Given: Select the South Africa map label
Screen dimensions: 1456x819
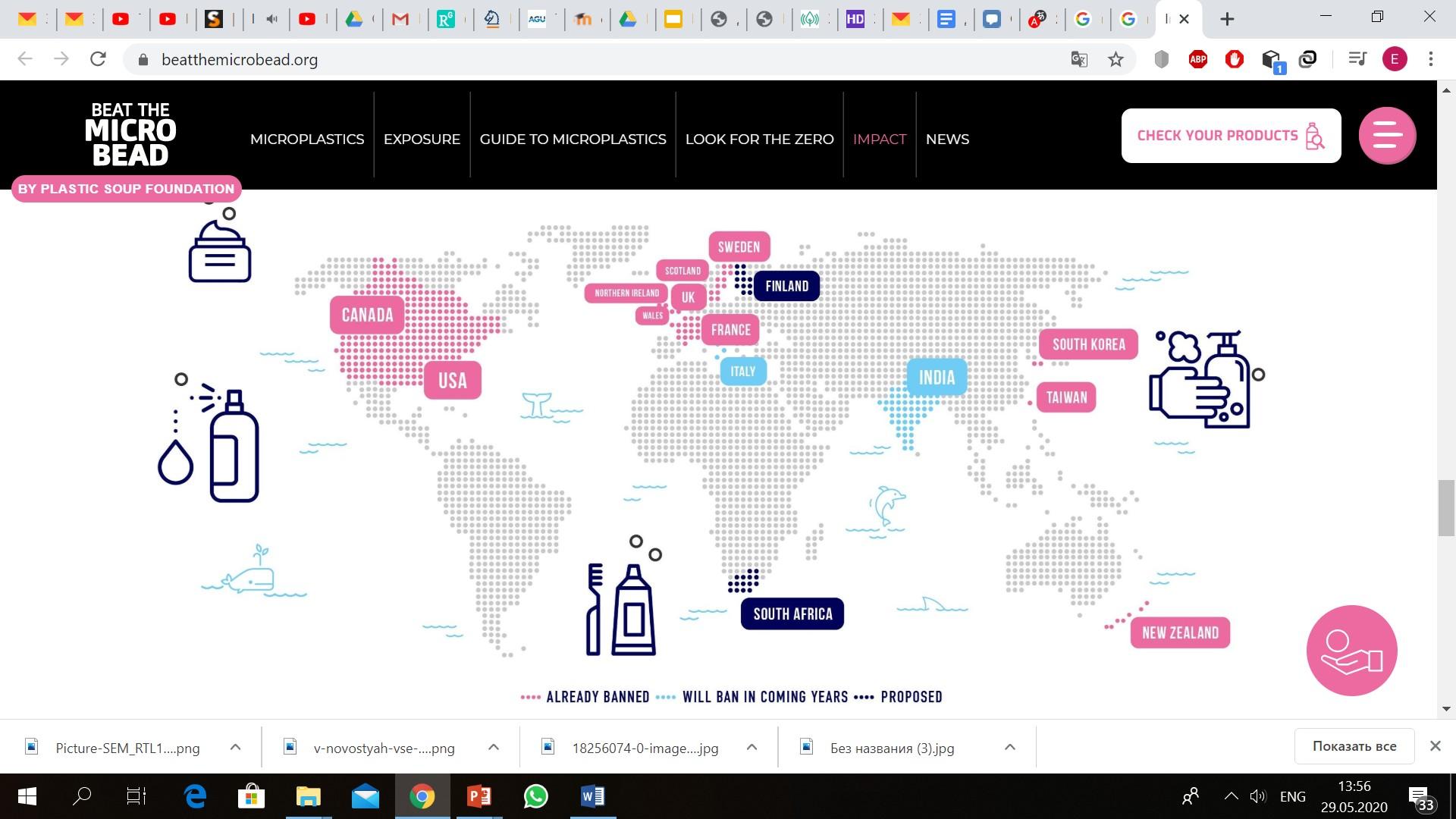Looking at the screenshot, I should [792, 614].
